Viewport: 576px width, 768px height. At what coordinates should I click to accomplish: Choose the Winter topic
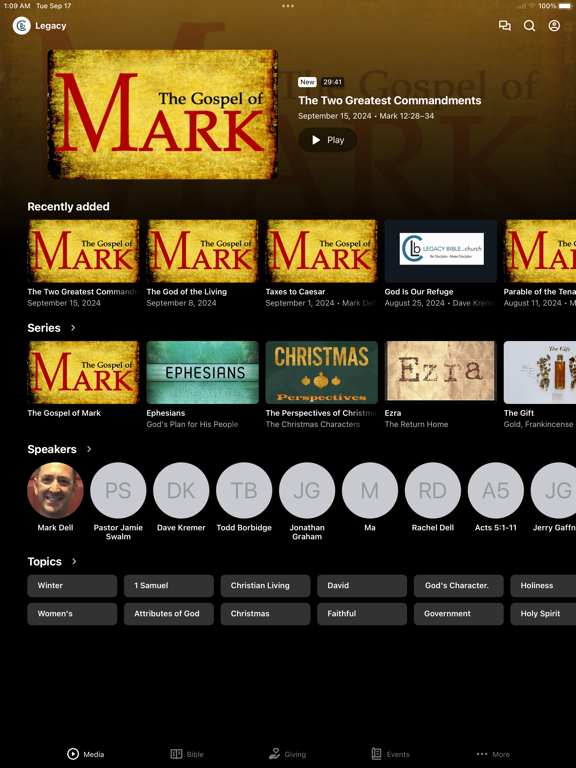click(72, 586)
